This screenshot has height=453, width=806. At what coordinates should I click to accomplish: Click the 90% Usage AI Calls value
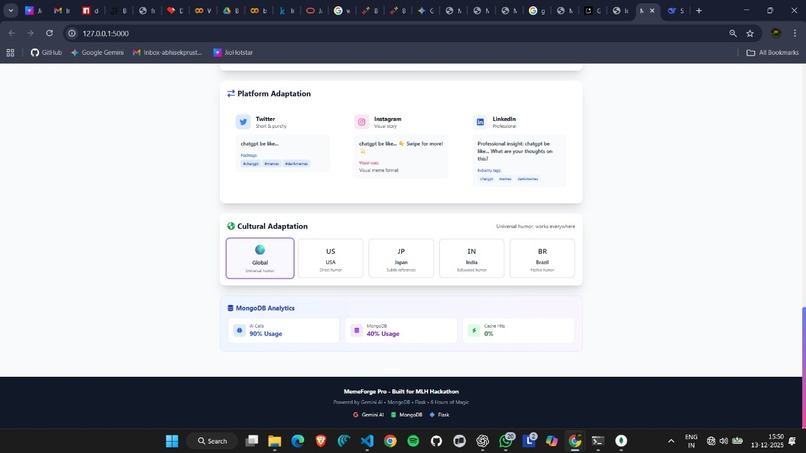pyautogui.click(x=266, y=334)
